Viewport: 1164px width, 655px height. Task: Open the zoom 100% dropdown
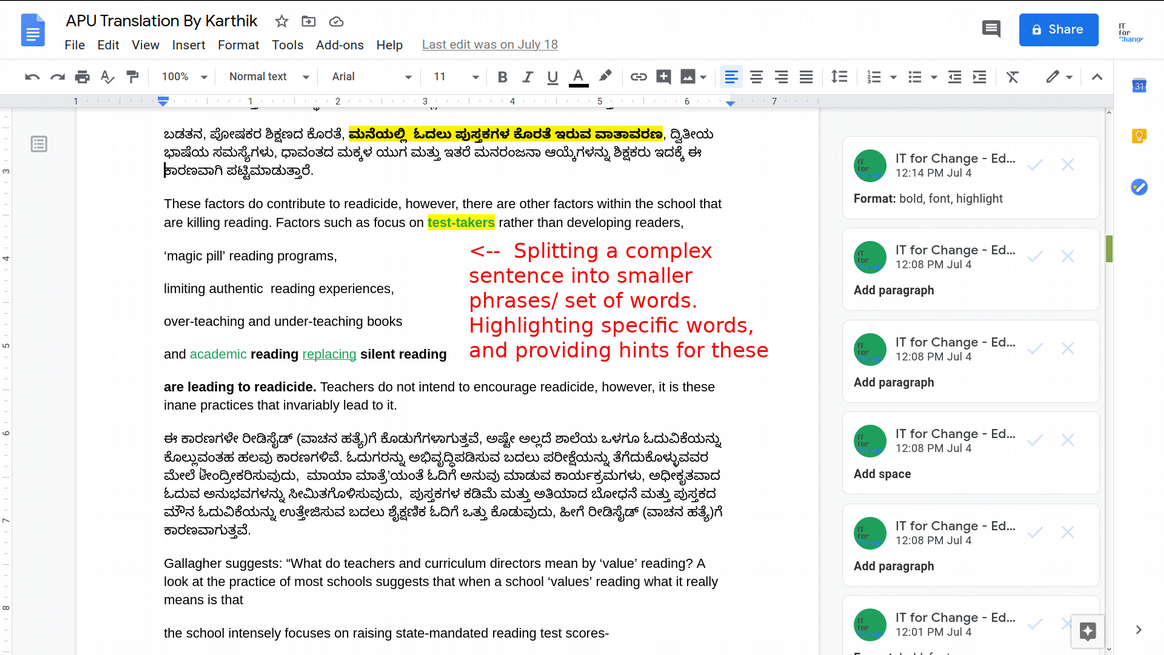point(184,77)
